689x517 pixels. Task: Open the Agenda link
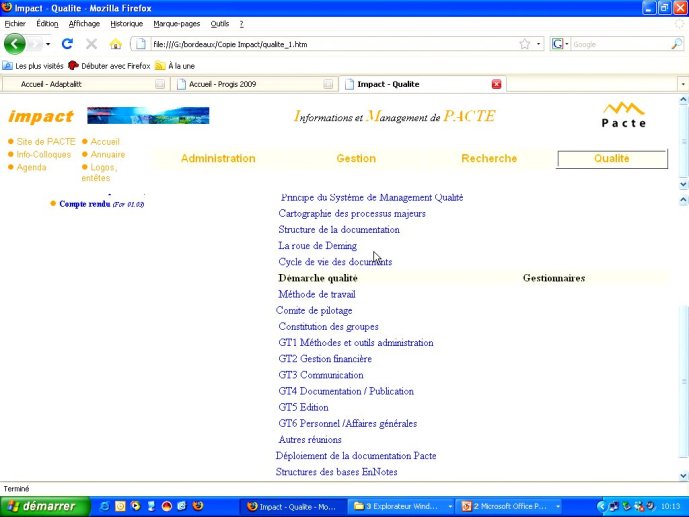tap(31, 167)
